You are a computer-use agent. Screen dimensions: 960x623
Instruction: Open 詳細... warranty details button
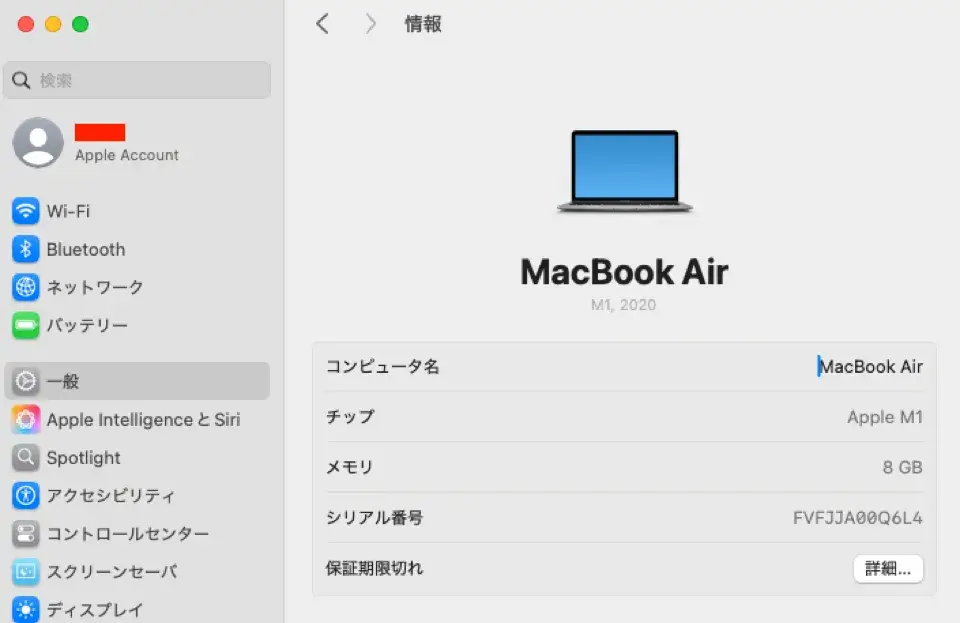pyautogui.click(x=888, y=569)
